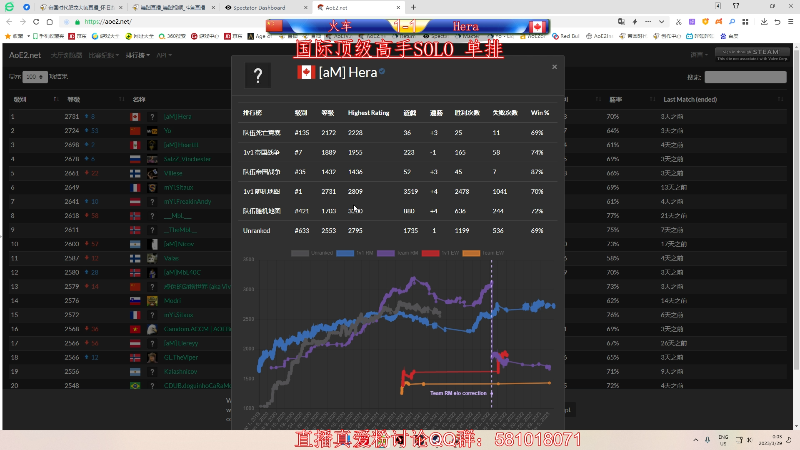Switch to the Spectator Dashboard tab
This screenshot has width=800, height=450.
(x=264, y=8)
